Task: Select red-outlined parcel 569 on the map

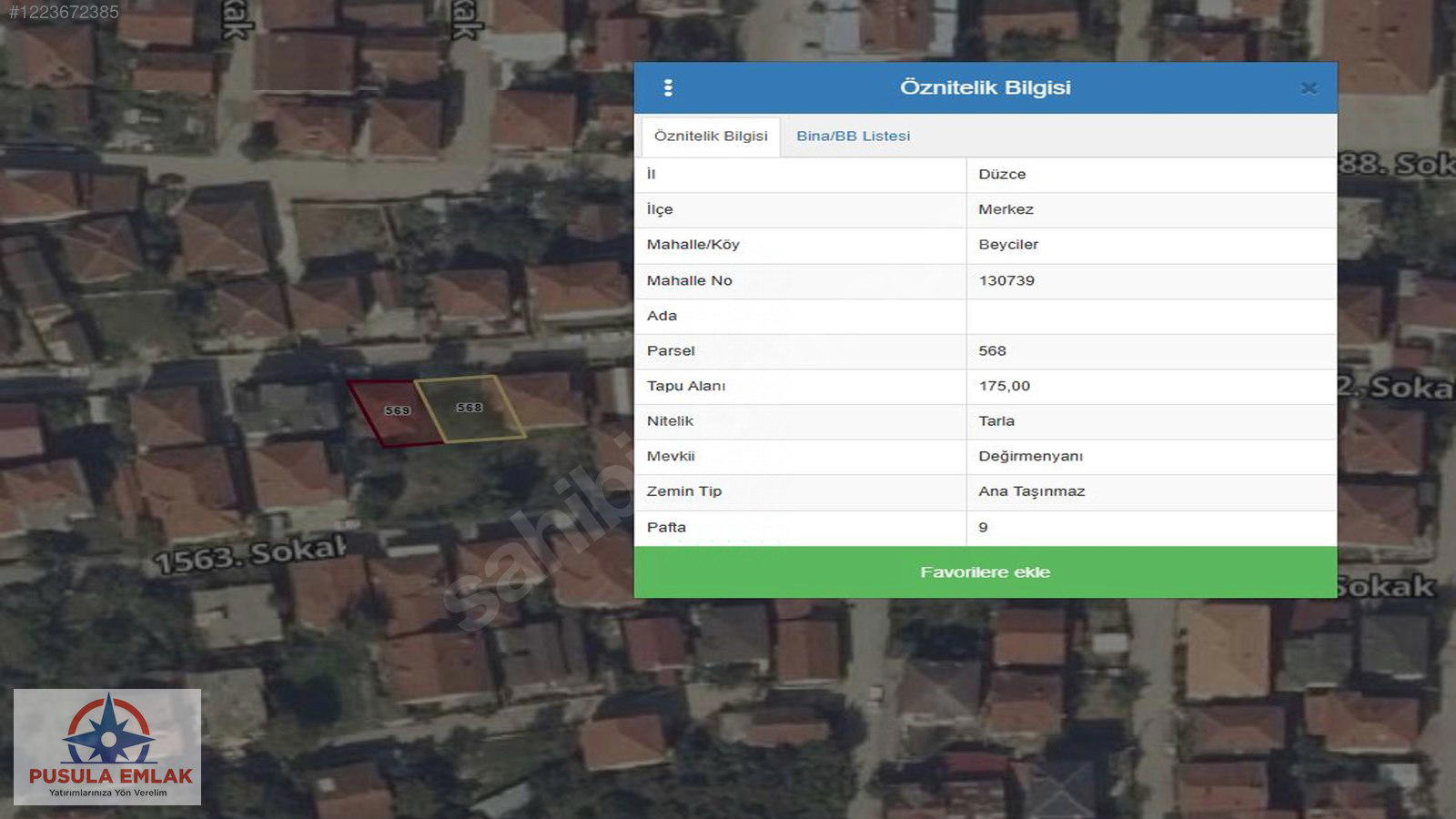Action: pos(396,412)
